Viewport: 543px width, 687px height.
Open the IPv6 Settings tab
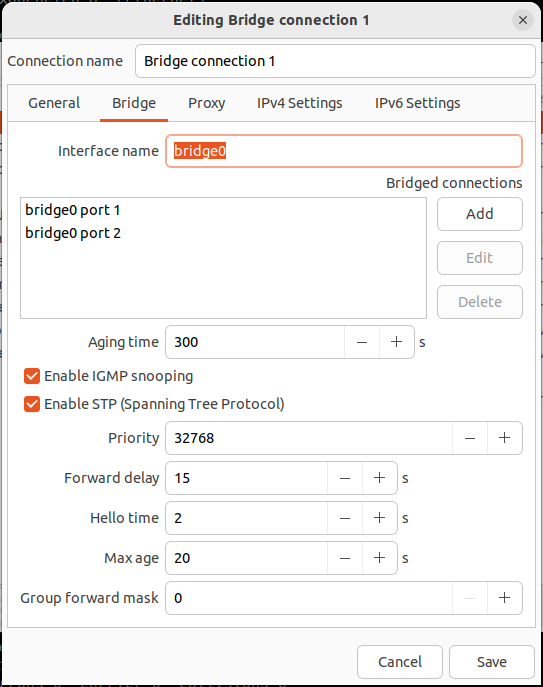(417, 103)
